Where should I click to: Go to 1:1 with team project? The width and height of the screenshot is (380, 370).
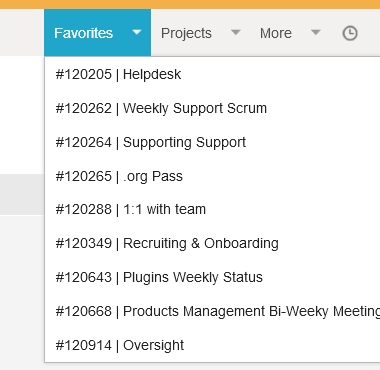pyautogui.click(x=212, y=210)
